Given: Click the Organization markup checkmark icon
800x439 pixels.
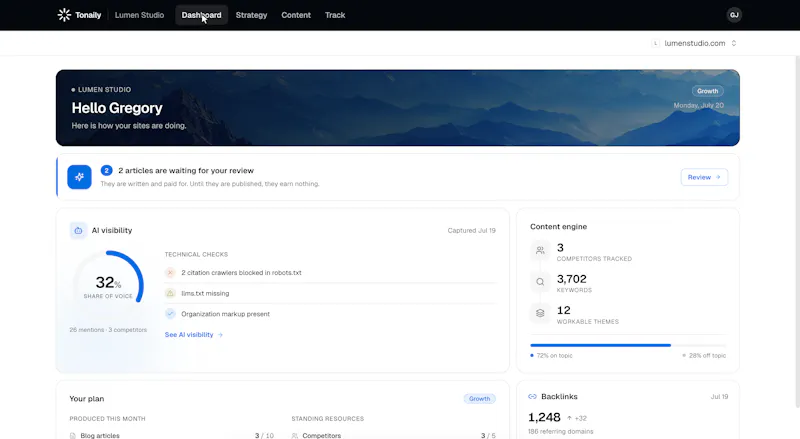Looking at the screenshot, I should [170, 314].
